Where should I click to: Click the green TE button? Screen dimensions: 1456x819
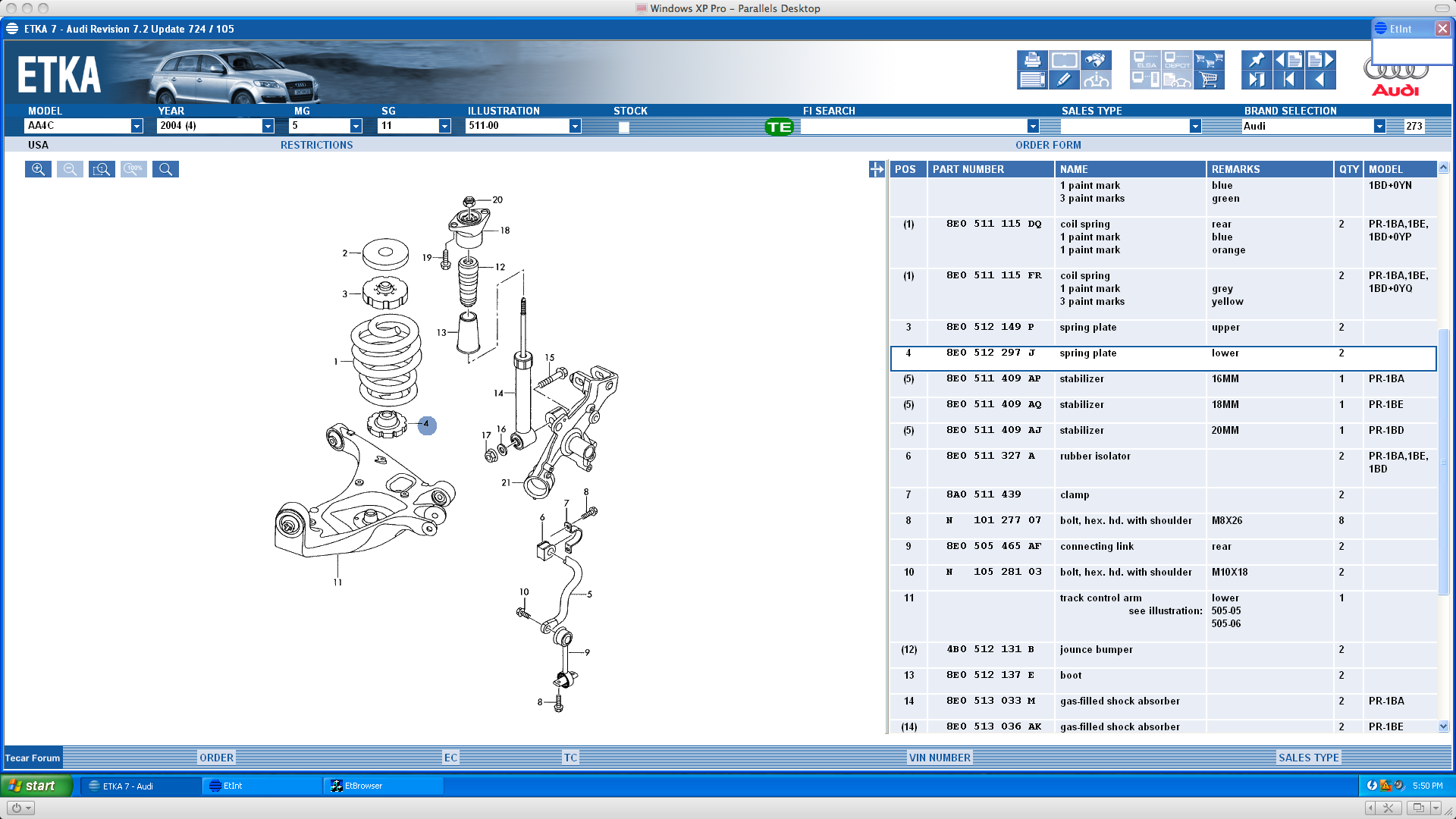(x=779, y=127)
